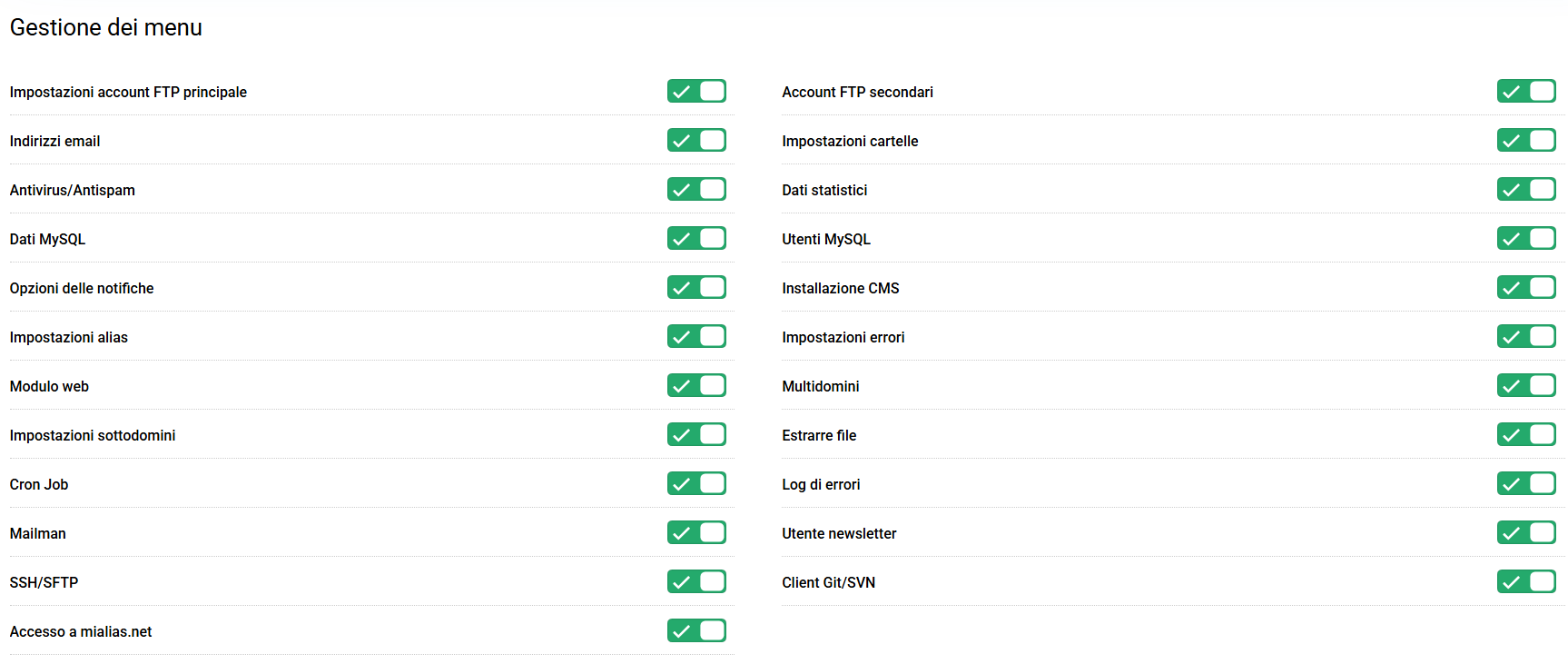This screenshot has height=664, width=1568.
Task: Toggle the Dati MySQL switch
Action: [x=696, y=239]
